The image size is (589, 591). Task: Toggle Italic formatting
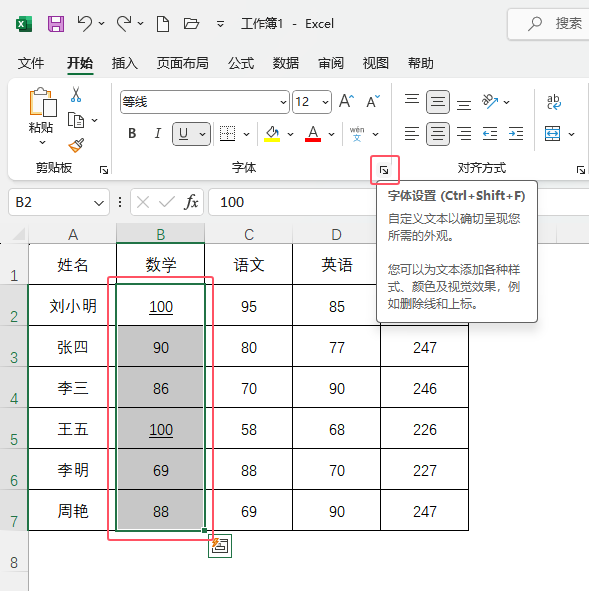click(158, 133)
